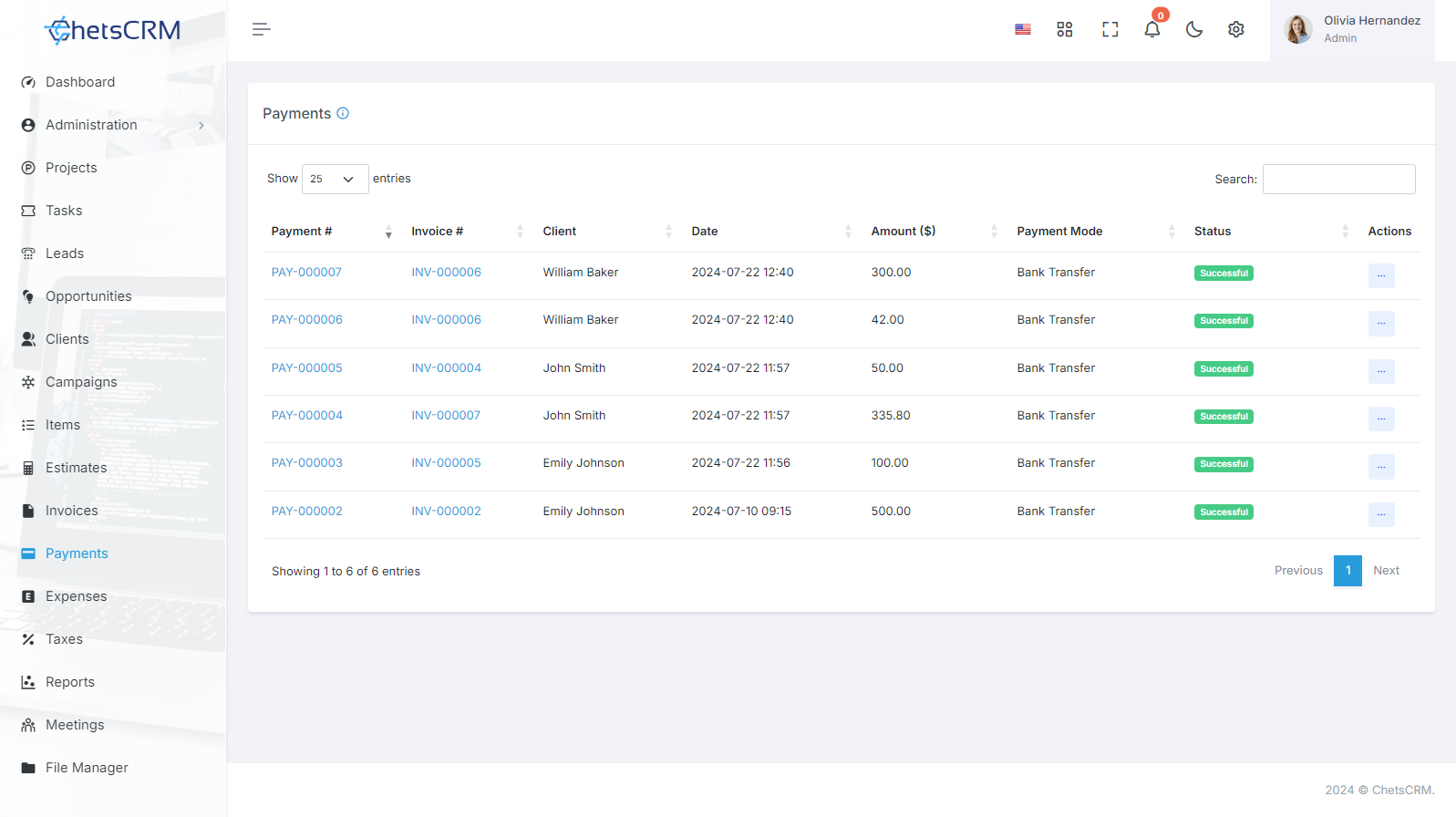1456x817 pixels.
Task: Open invoice INV-000007 link
Action: pos(446,416)
